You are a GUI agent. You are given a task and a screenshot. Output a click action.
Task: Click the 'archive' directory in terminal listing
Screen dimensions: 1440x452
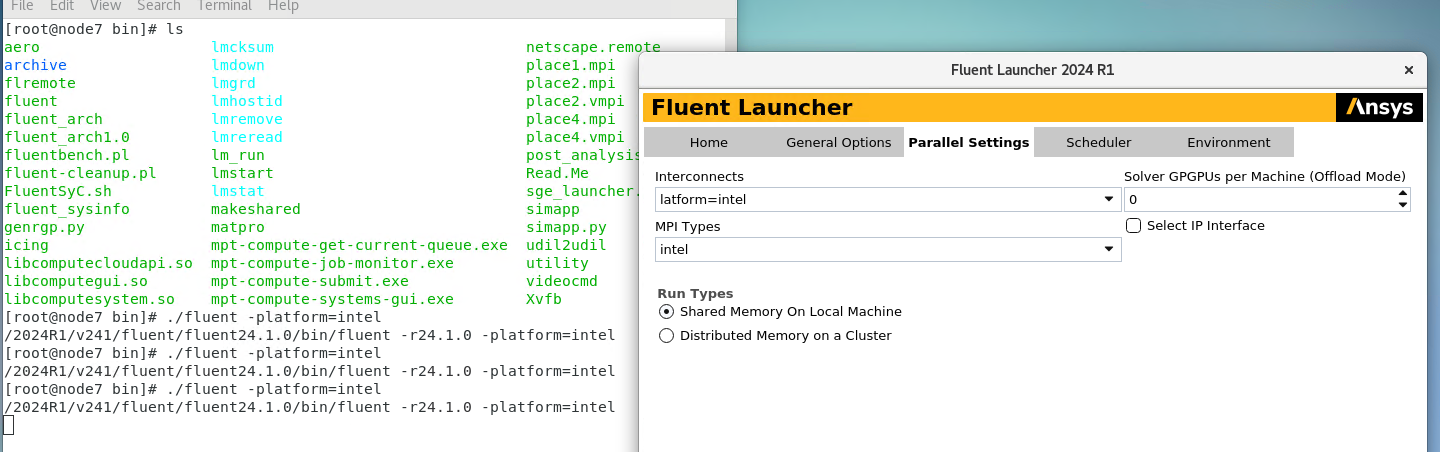point(36,65)
